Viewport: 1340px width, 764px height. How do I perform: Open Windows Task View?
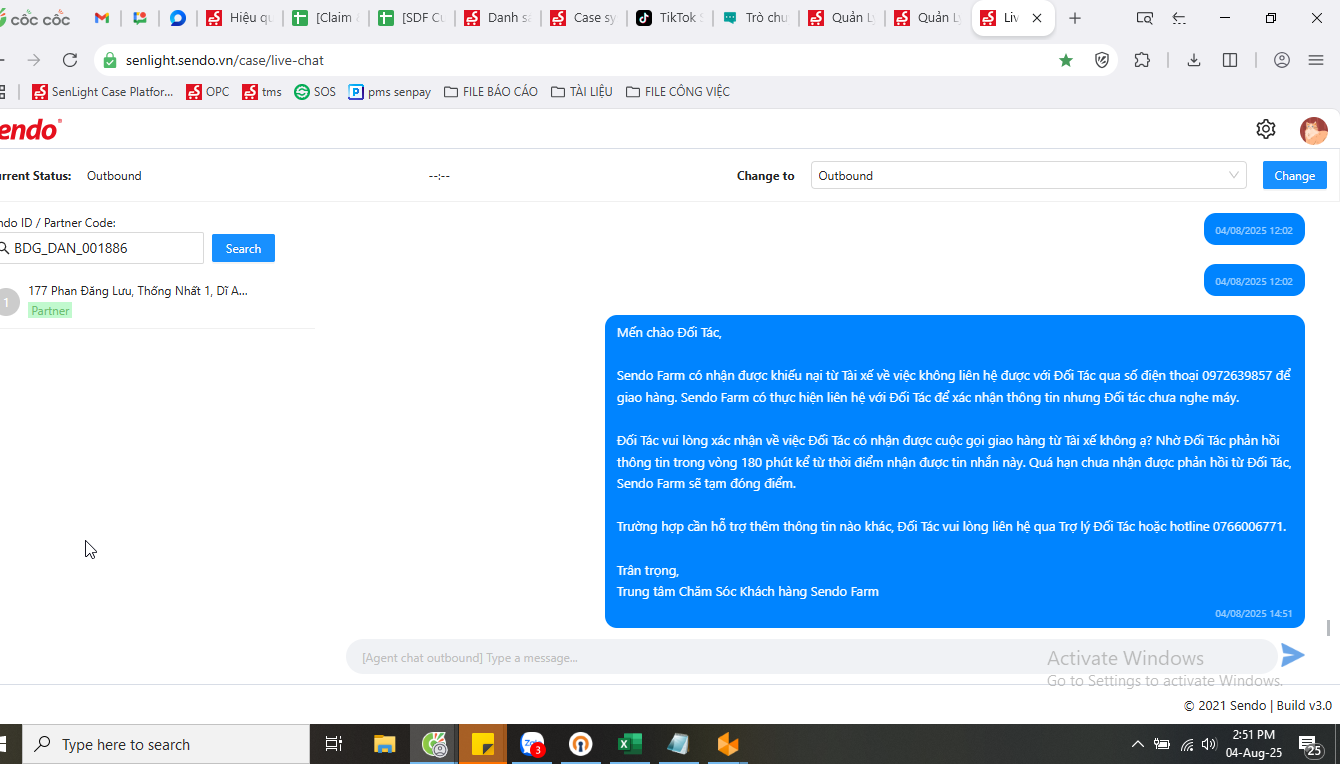pyautogui.click(x=334, y=744)
